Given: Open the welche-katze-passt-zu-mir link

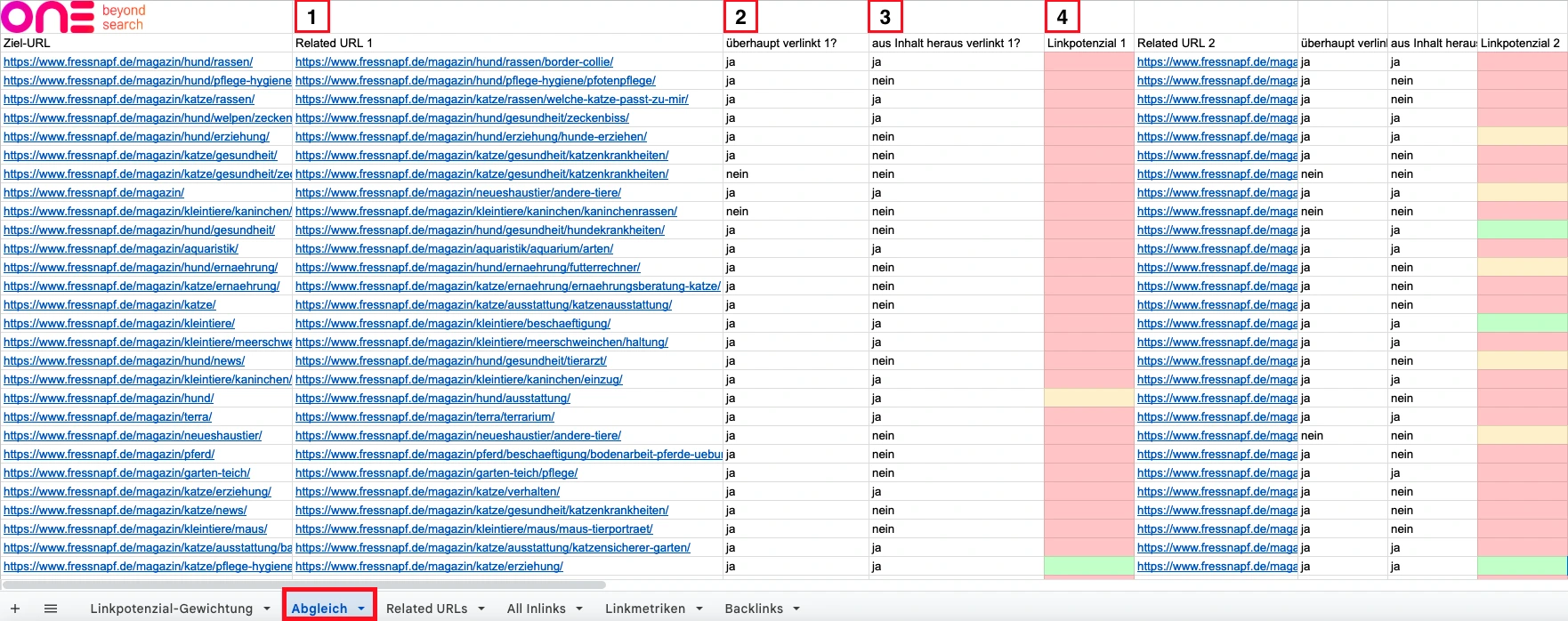Looking at the screenshot, I should (x=492, y=100).
